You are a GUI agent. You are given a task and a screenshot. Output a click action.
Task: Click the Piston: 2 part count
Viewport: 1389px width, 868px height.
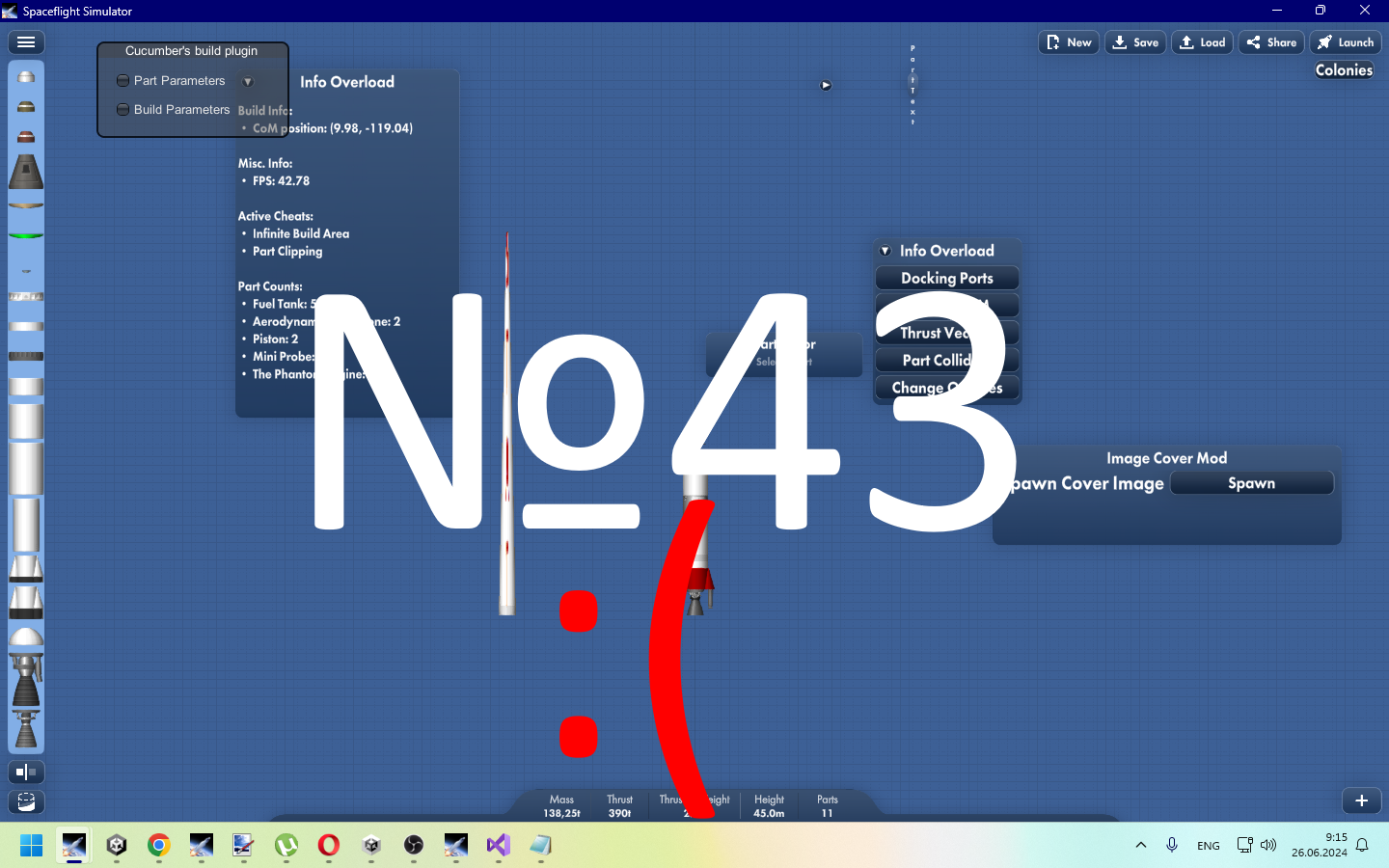(x=275, y=339)
